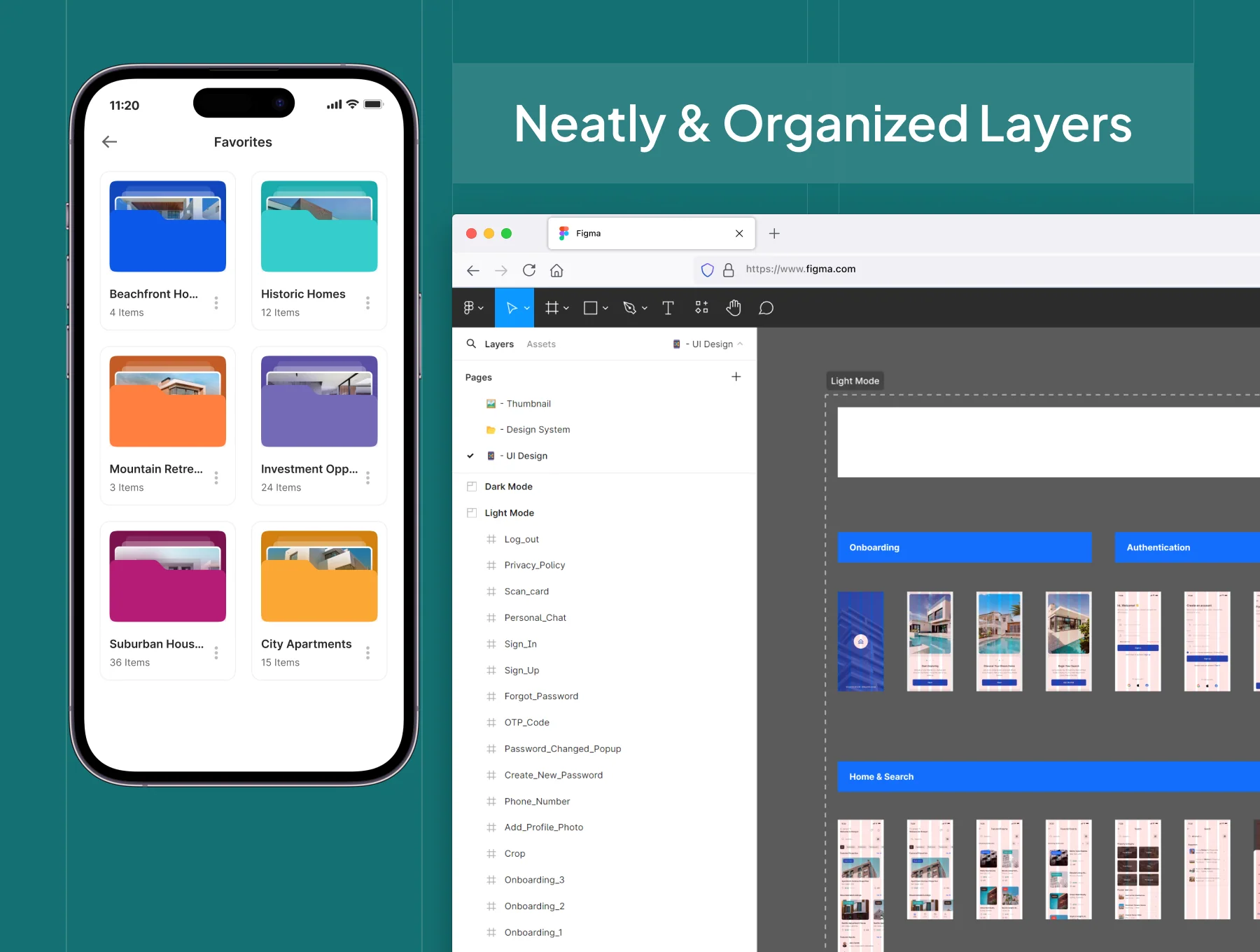
Task: Reload the browser page
Action: tap(529, 270)
